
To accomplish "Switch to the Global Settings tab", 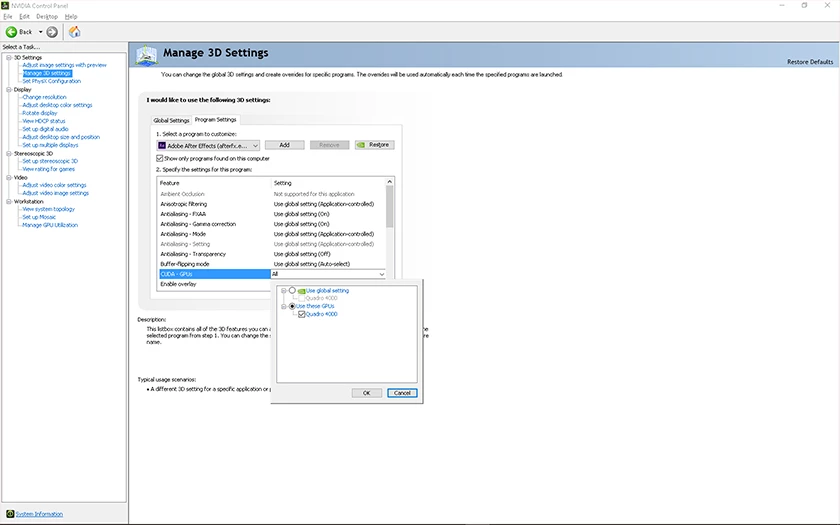I will (171, 120).
